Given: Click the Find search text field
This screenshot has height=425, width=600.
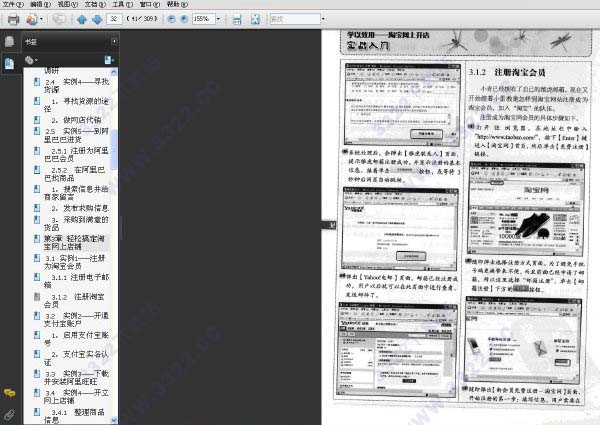Looking at the screenshot, I should (x=295, y=19).
